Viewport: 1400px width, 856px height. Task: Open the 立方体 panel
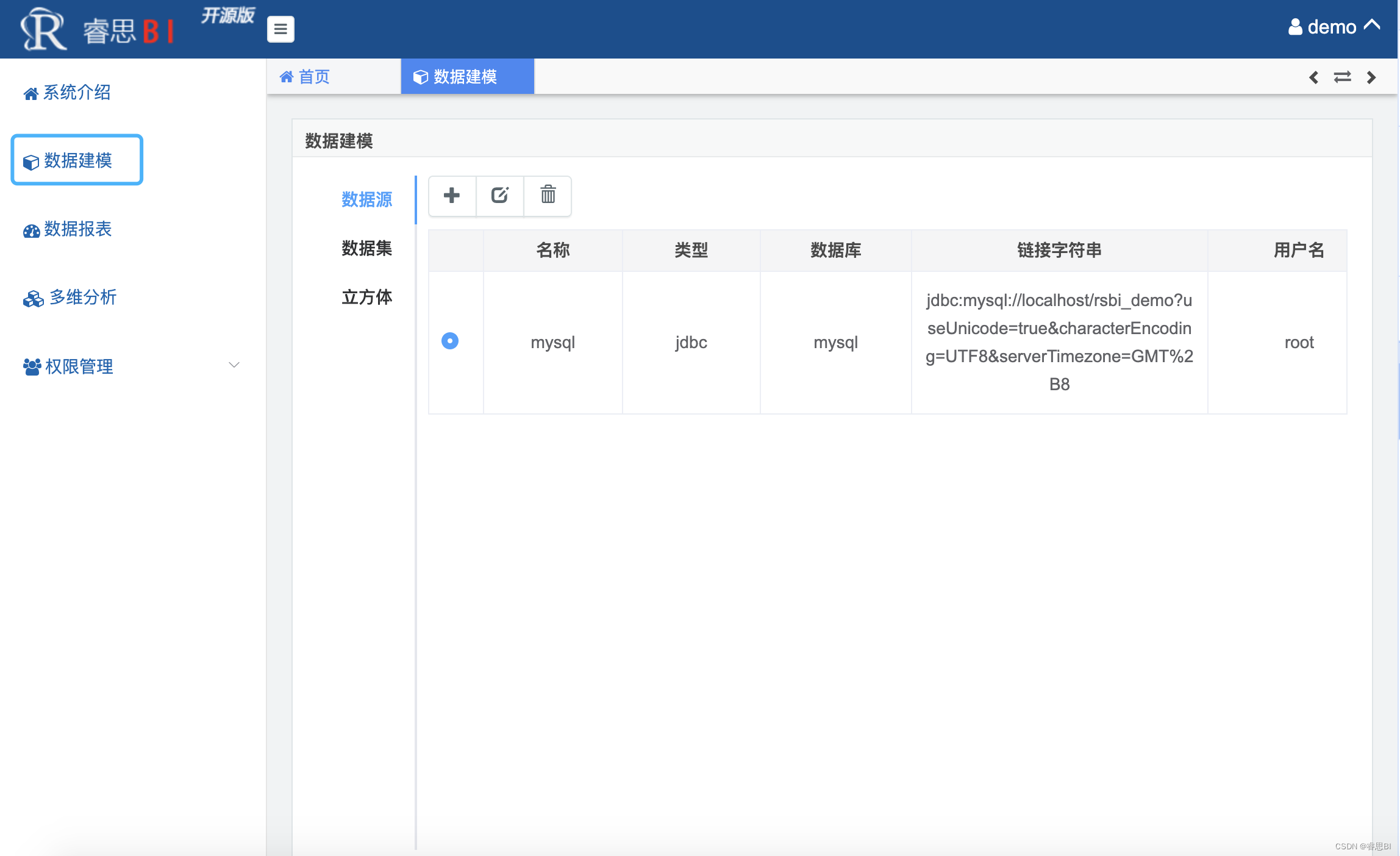(x=366, y=298)
